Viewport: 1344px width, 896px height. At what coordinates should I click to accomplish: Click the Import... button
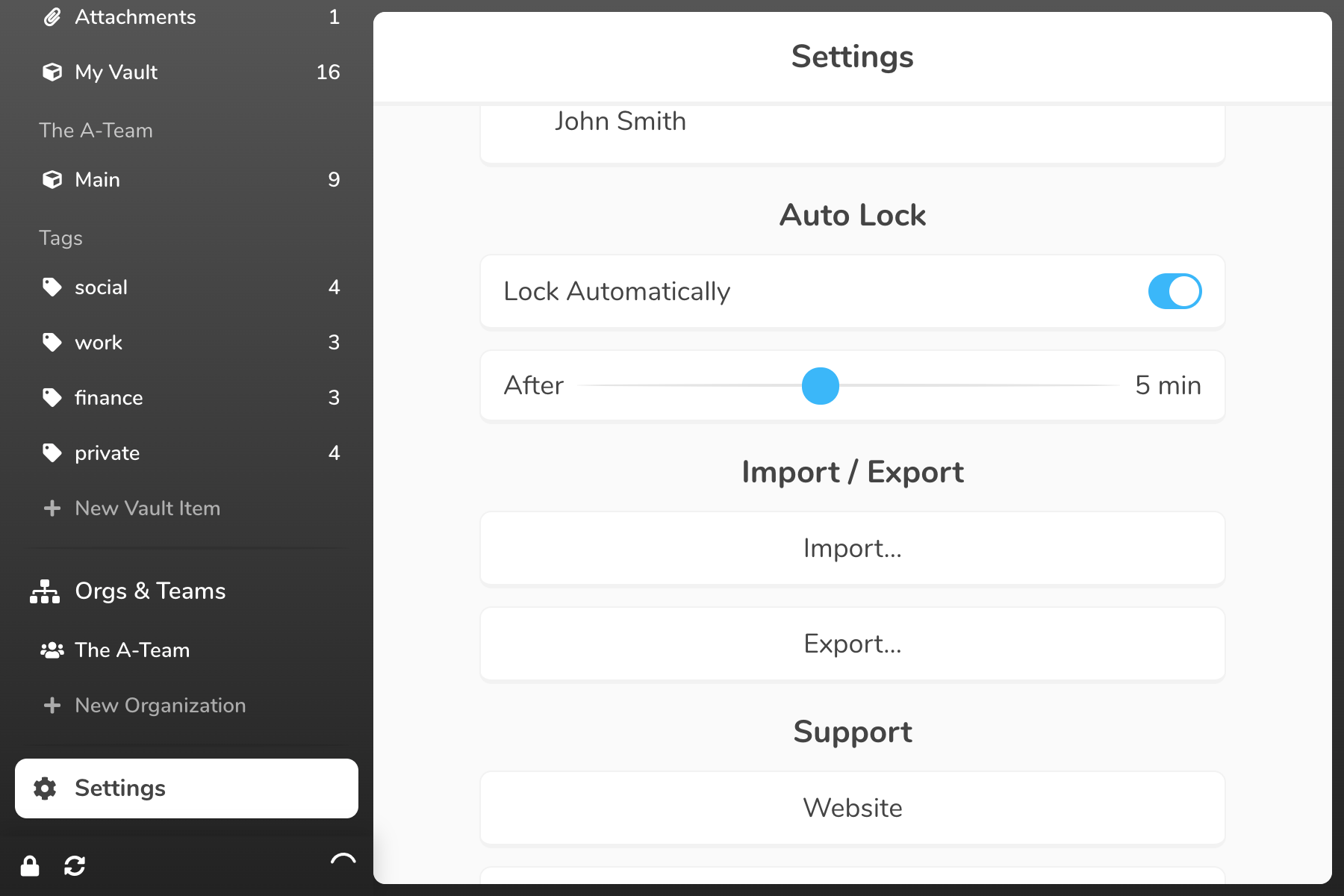[x=853, y=549]
